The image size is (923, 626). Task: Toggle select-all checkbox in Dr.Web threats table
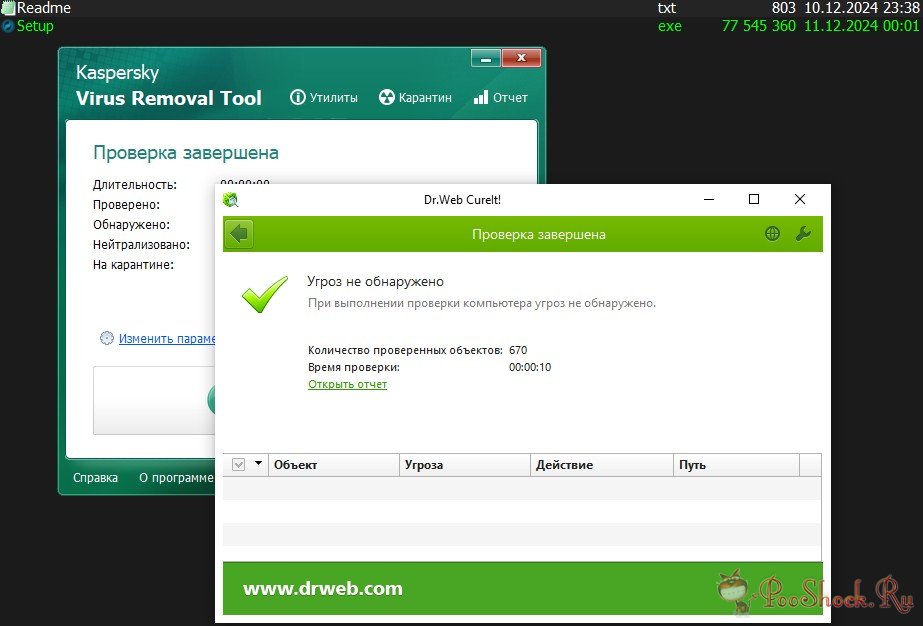[238, 465]
